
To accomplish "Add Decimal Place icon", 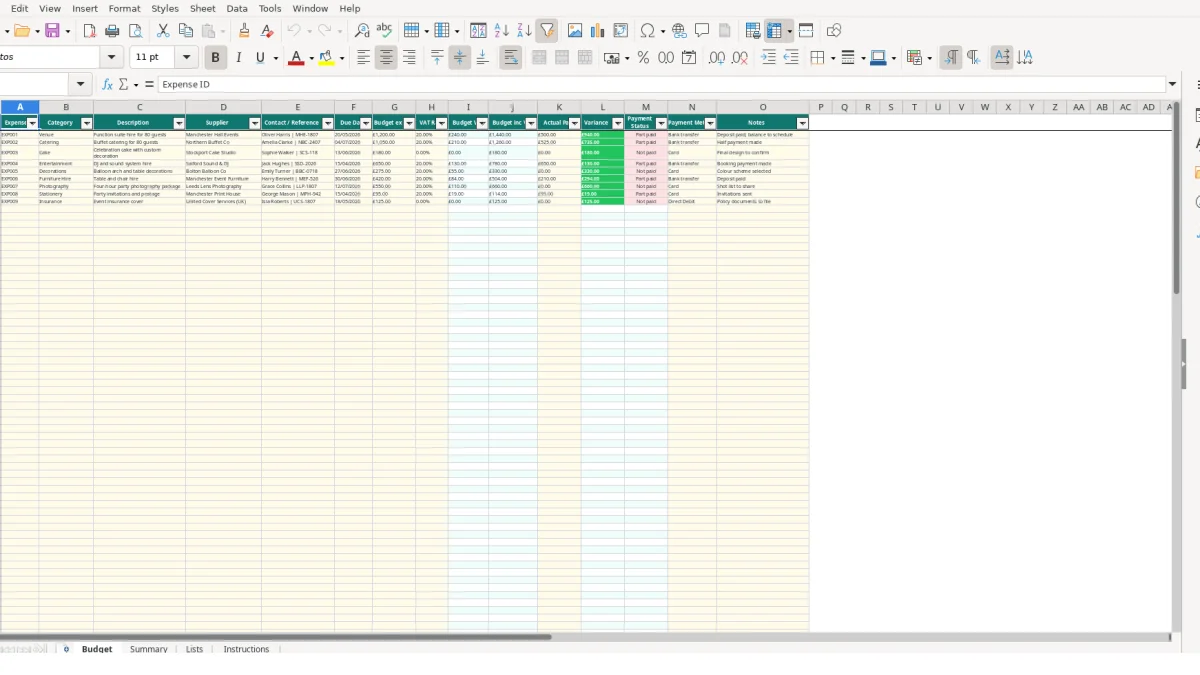I will point(717,58).
